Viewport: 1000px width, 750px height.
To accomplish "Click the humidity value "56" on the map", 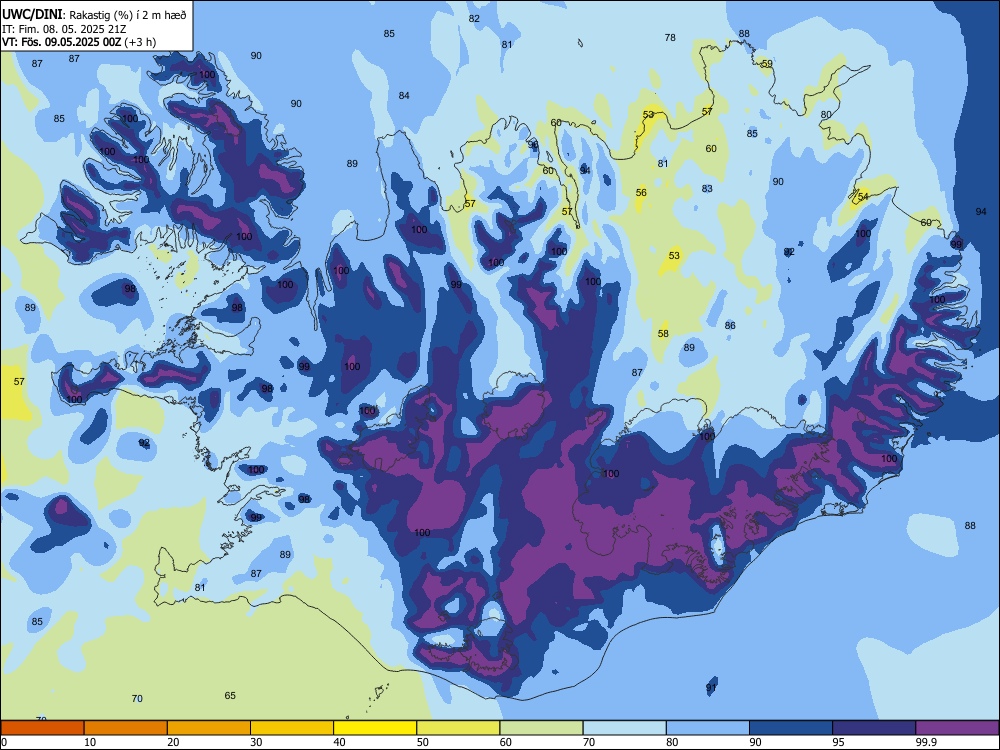I will pos(641,193).
